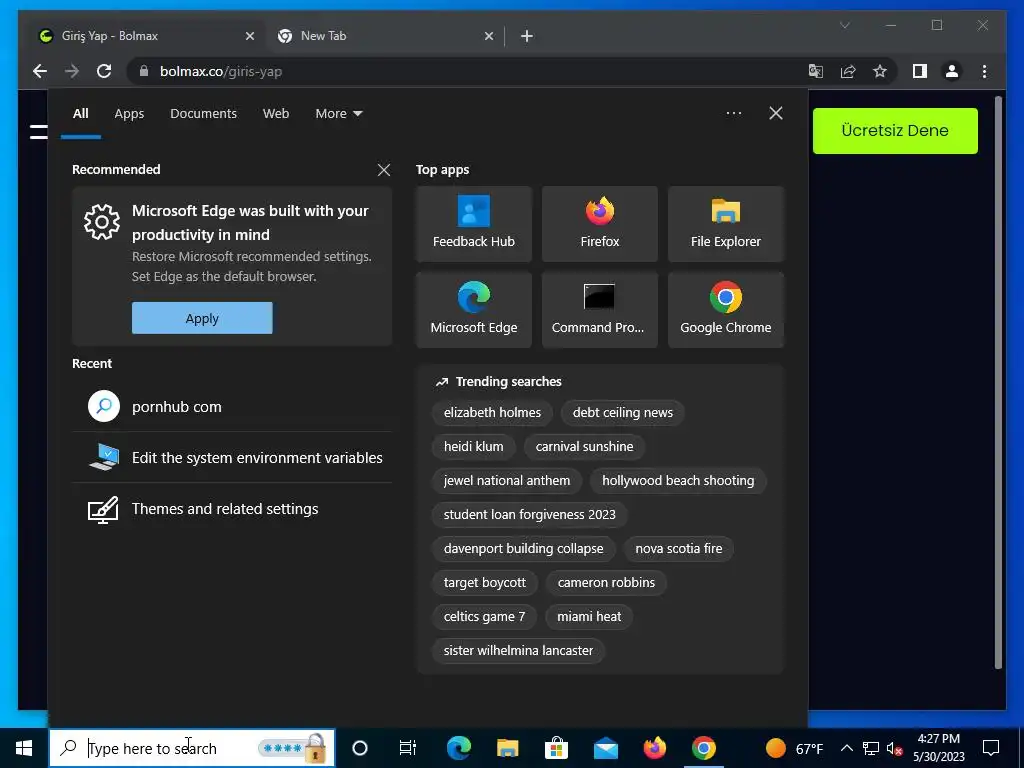Open Chrome tab search chevron
This screenshot has height=768, width=1024.
click(844, 25)
